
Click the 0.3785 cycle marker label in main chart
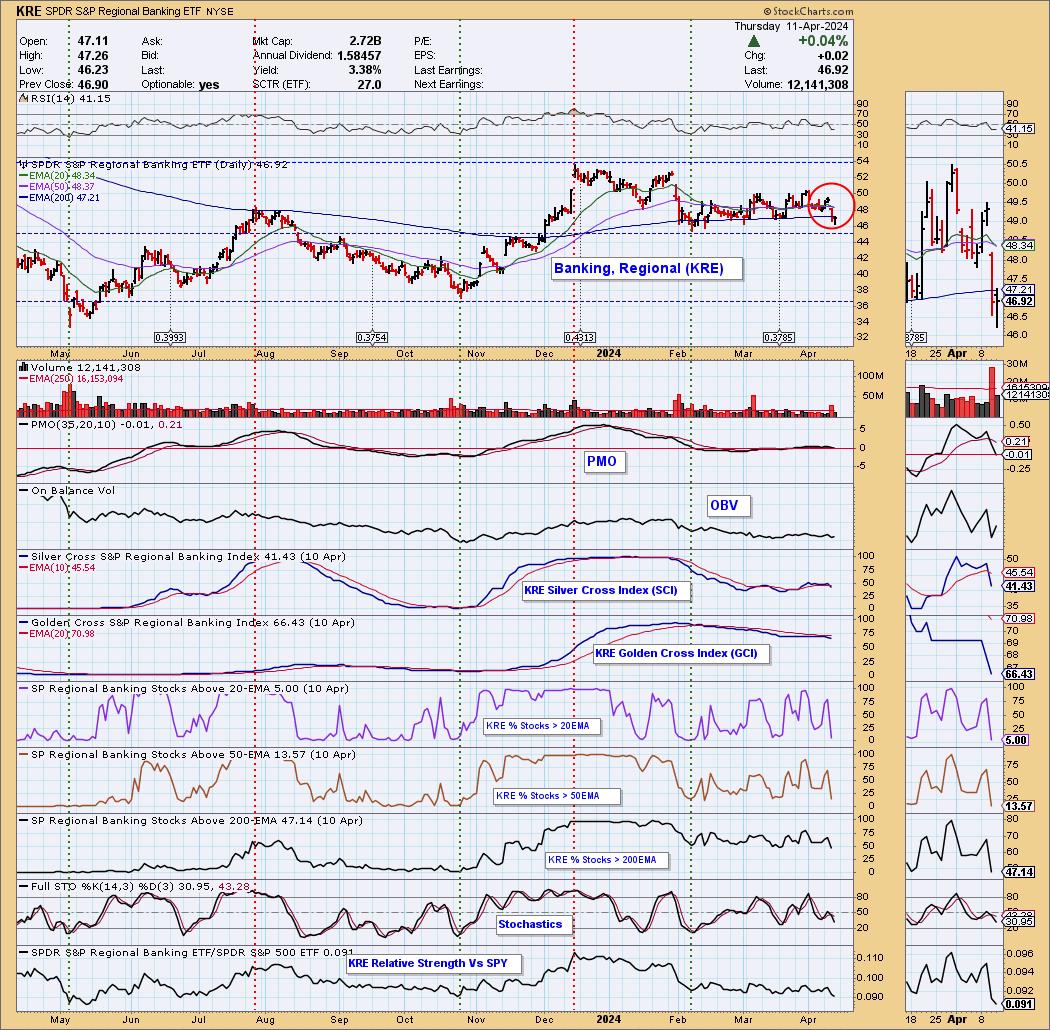tap(779, 338)
